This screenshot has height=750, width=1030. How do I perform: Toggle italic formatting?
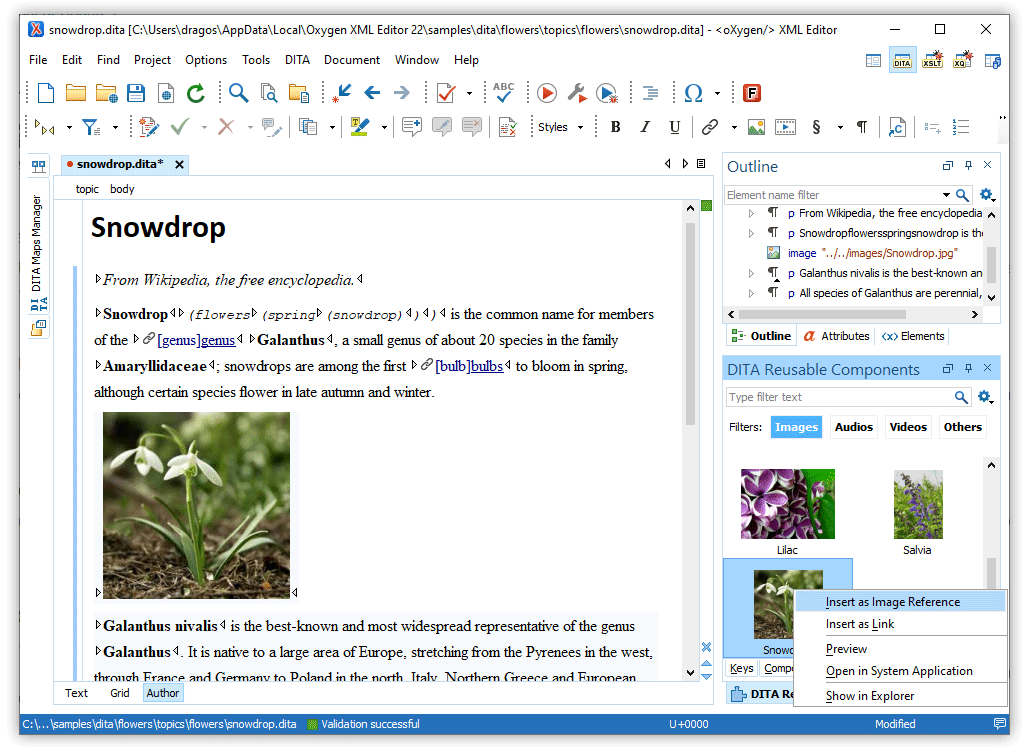[x=645, y=127]
